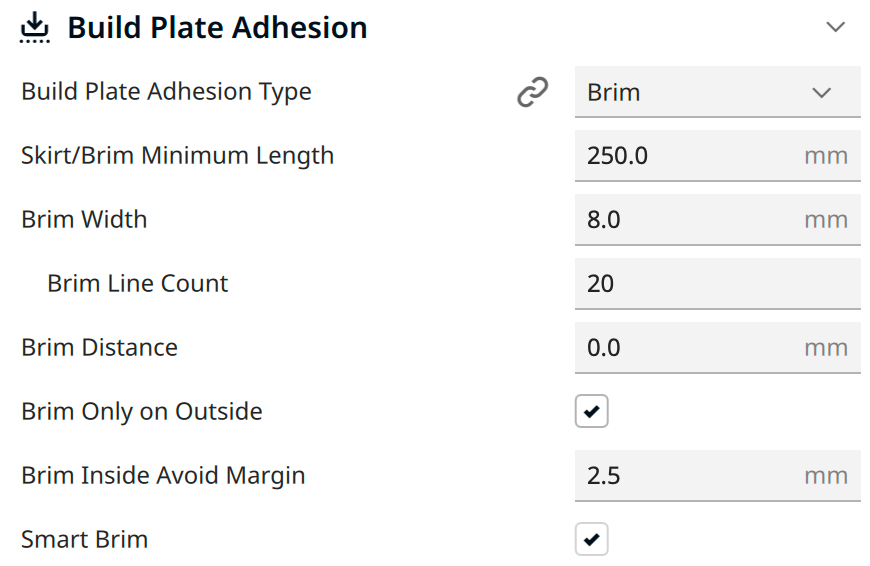
Task: Edit Brim Inside Avoid Margin value 2.5
Action: point(717,476)
